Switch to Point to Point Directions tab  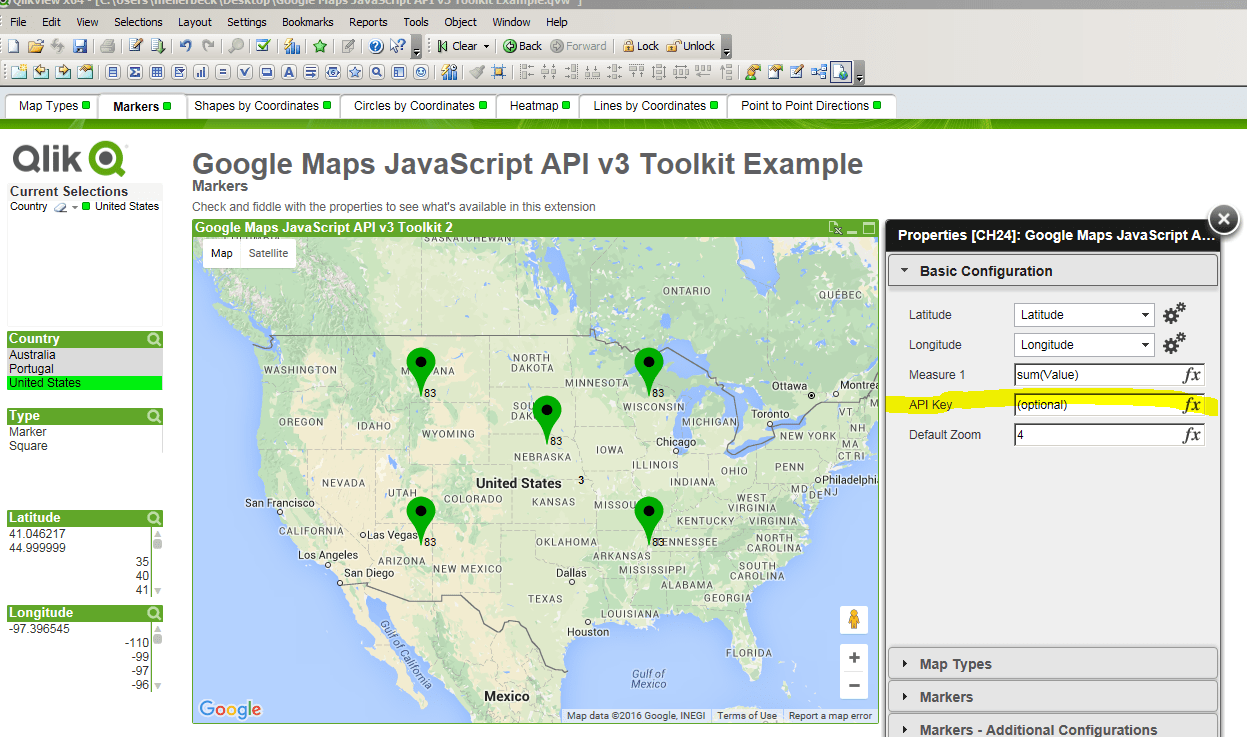(811, 106)
